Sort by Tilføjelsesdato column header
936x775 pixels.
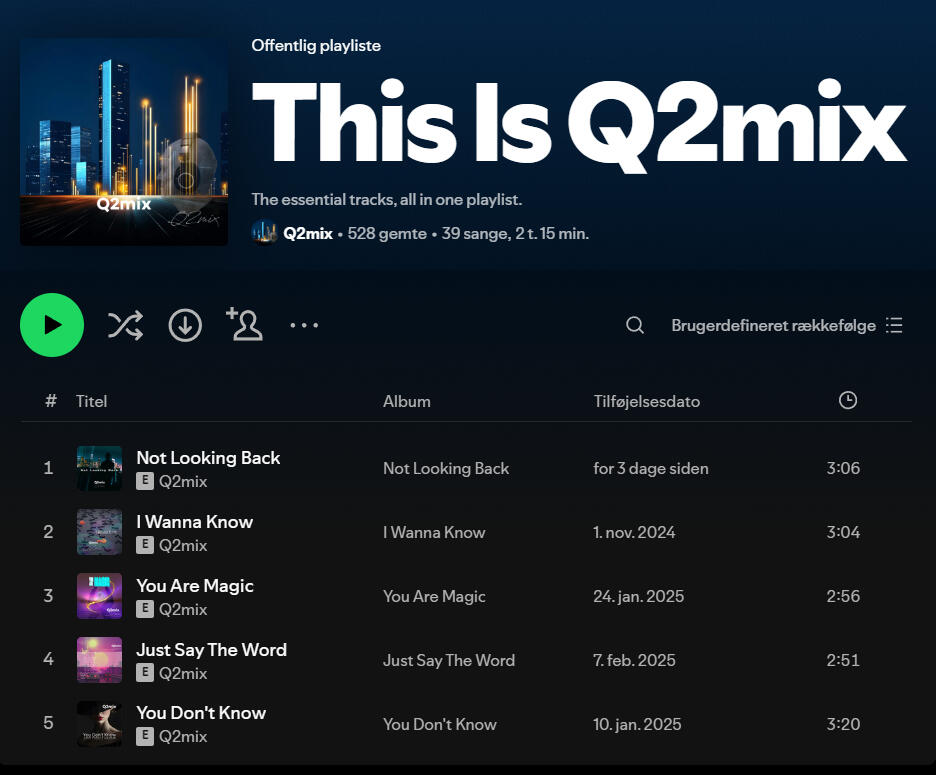pyautogui.click(x=646, y=401)
